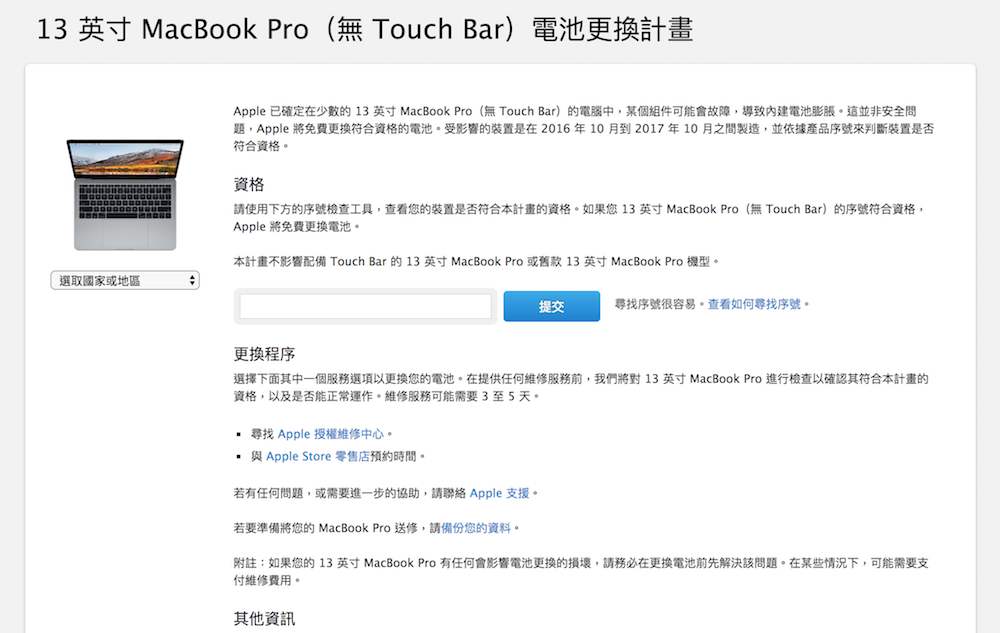The height and width of the screenshot is (633, 1000).
Task: Open the 選取國家或地區 dropdown
Action: click(125, 280)
